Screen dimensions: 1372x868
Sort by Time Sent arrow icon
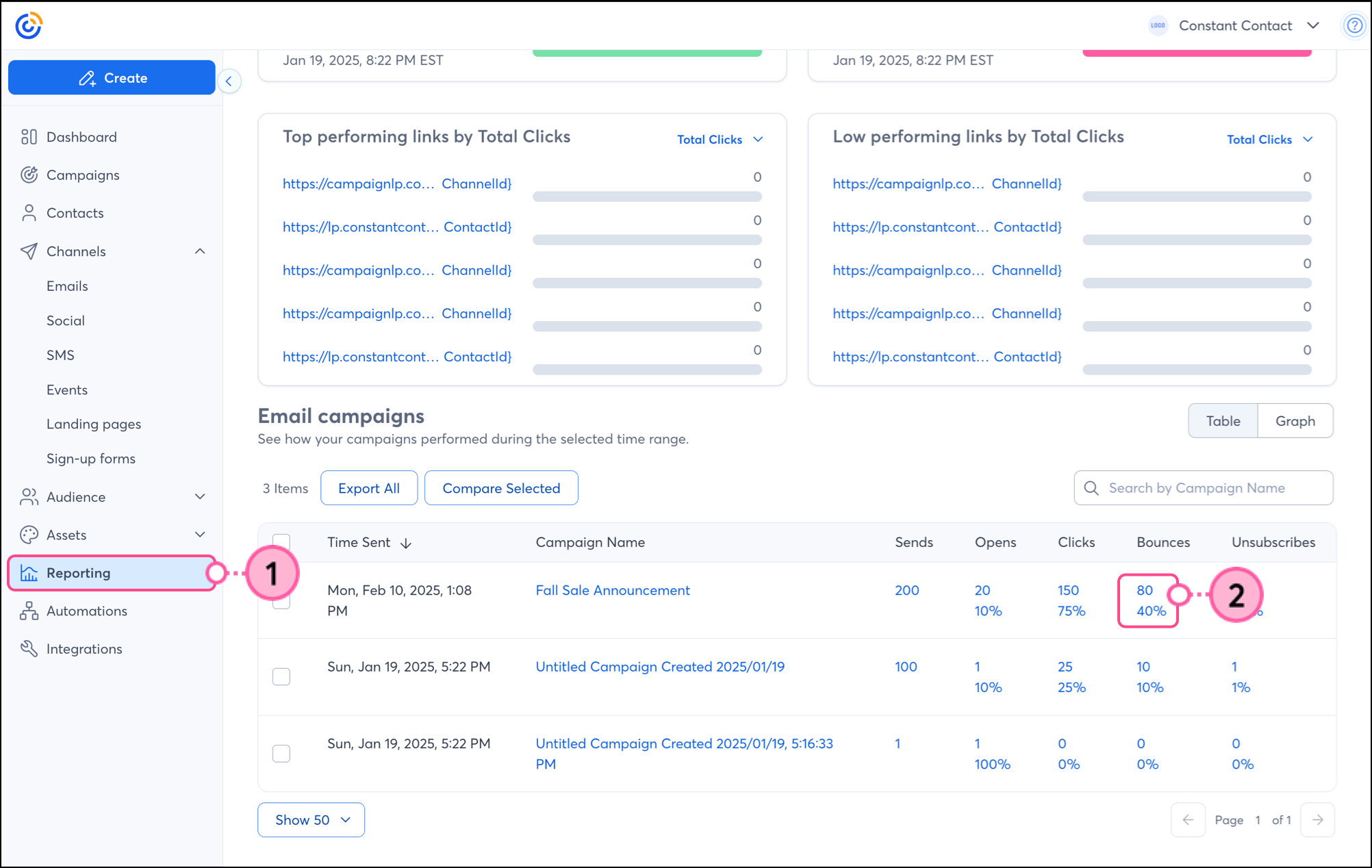(406, 543)
